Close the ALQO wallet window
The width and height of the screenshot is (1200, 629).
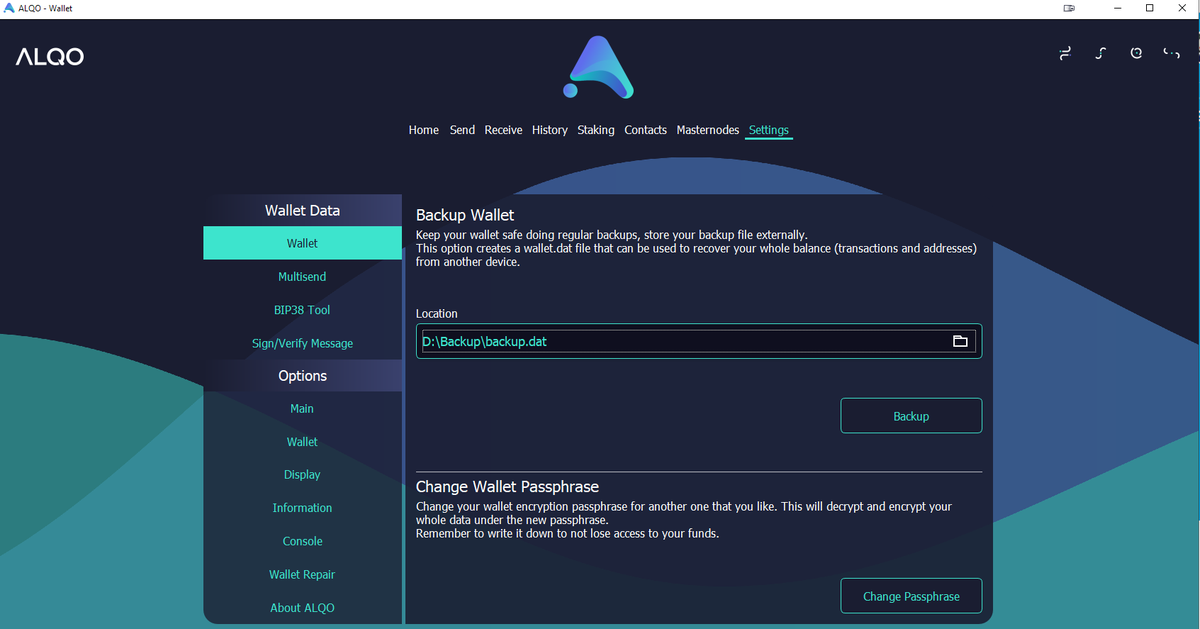pyautogui.click(x=1183, y=8)
